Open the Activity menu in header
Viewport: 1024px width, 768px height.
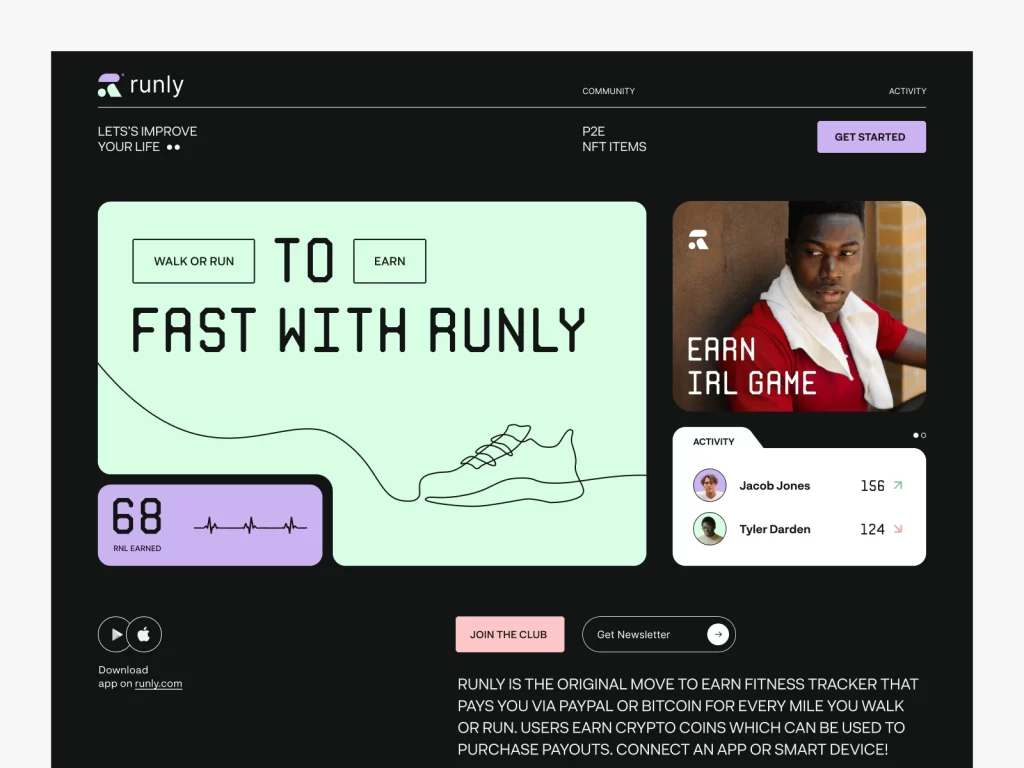tap(907, 91)
